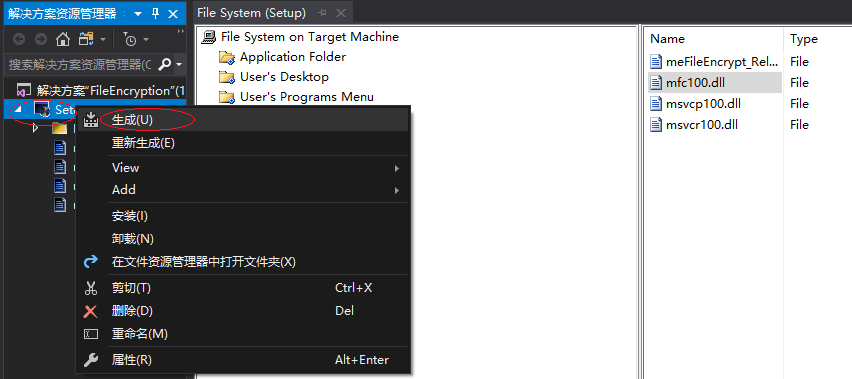Open the switch views dropdown arrow
Screen dimensions: 852x379
(x=103, y=40)
